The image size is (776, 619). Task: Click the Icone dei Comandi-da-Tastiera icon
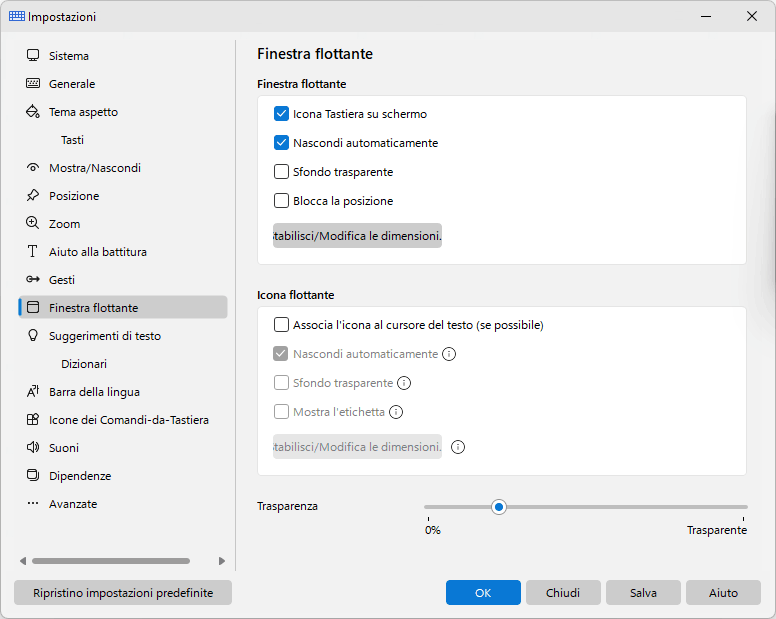[x=33, y=420]
